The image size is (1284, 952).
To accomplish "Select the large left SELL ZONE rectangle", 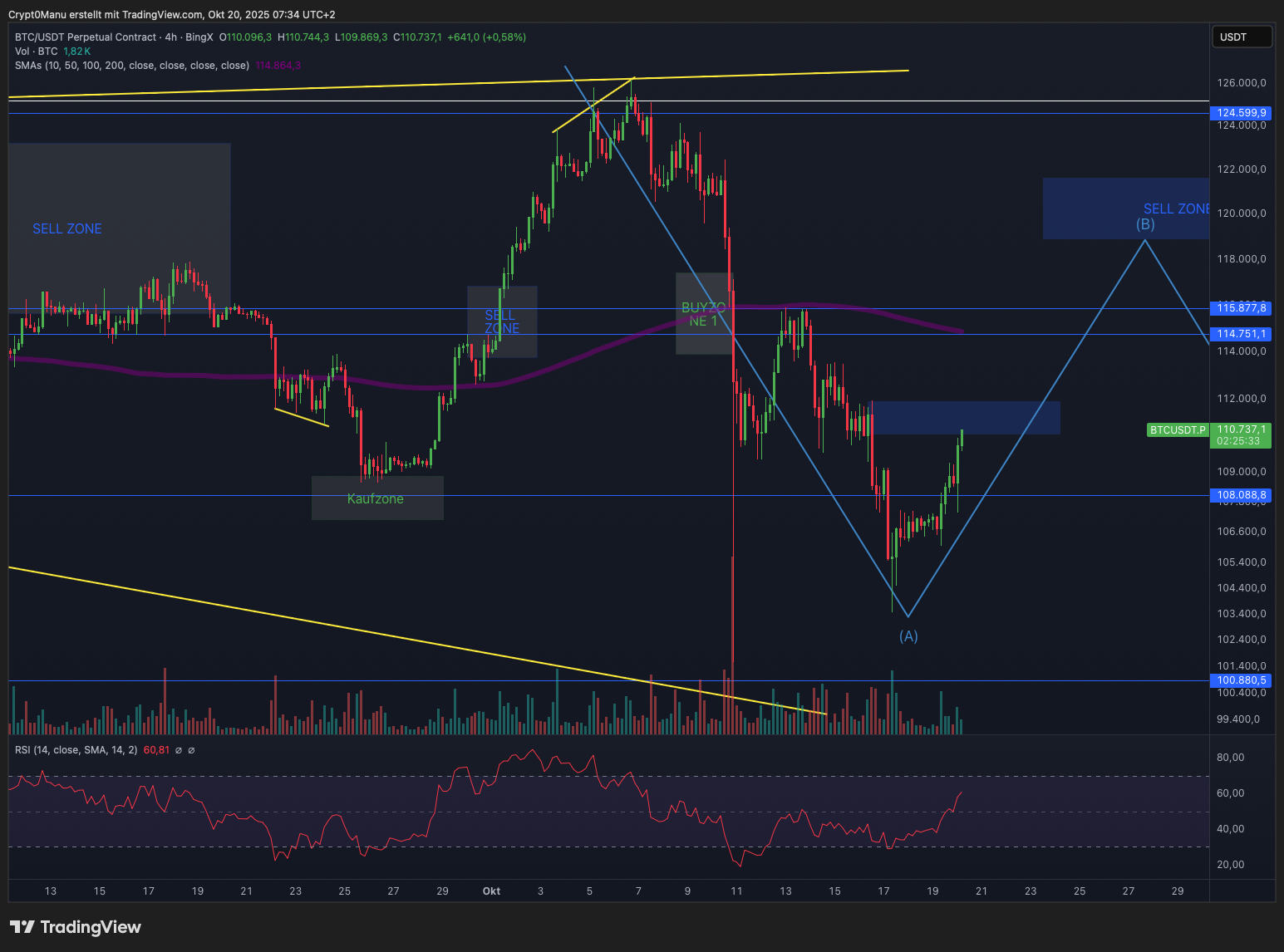I will 119,228.
